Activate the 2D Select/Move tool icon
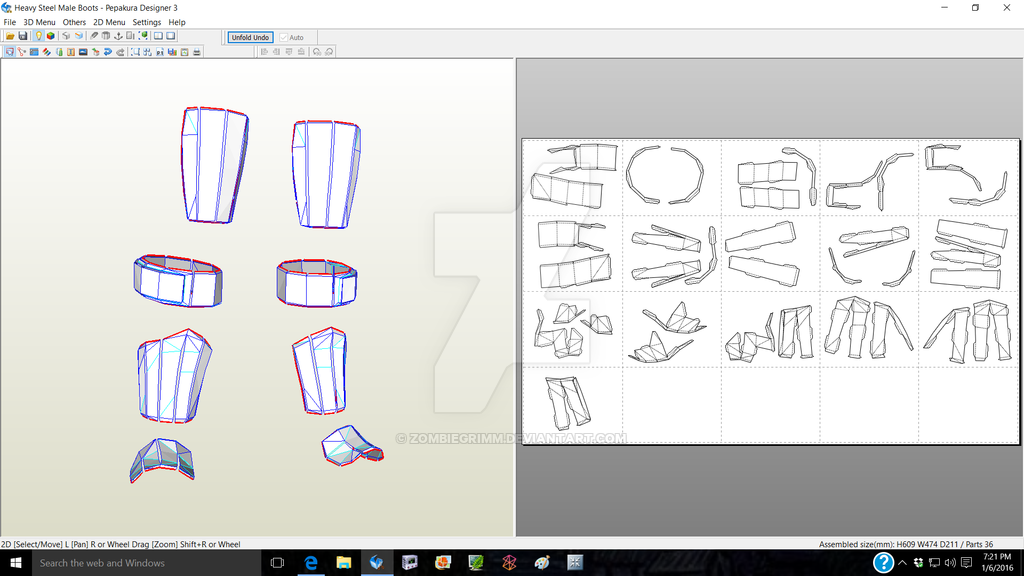Image resolution: width=1024 pixels, height=576 pixels. (10, 52)
